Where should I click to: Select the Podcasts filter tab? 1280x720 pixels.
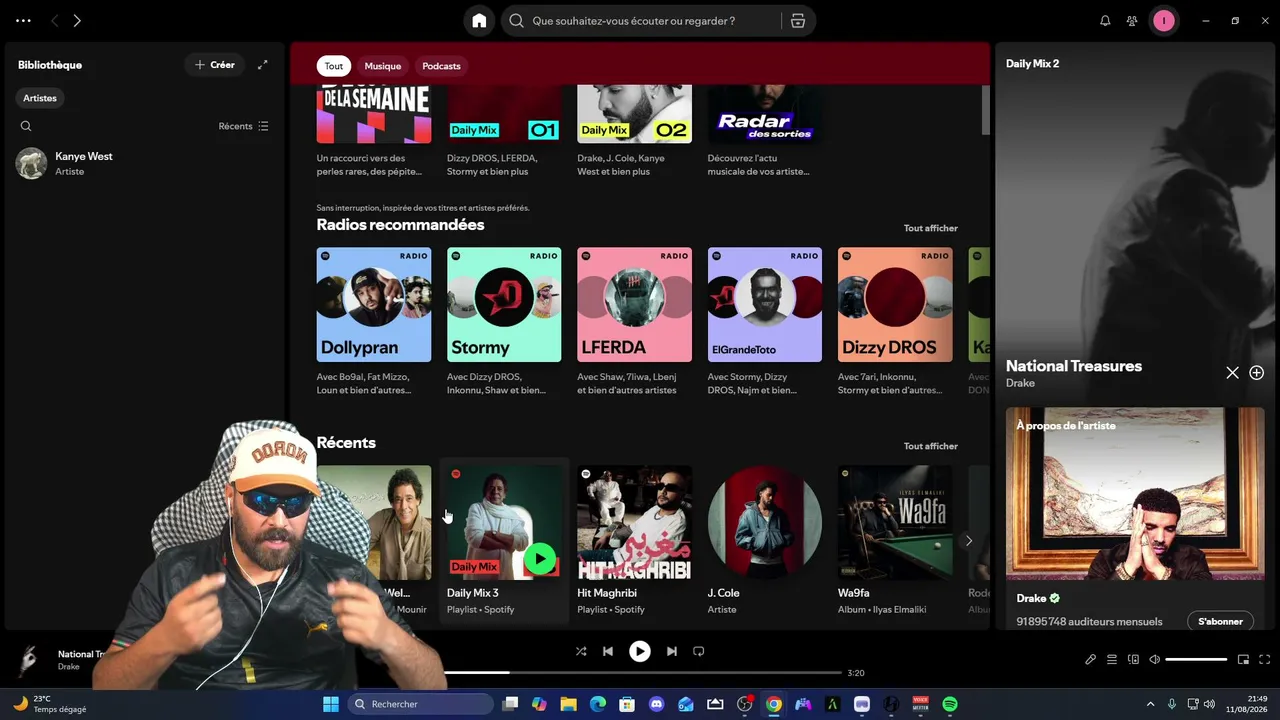pyautogui.click(x=441, y=66)
